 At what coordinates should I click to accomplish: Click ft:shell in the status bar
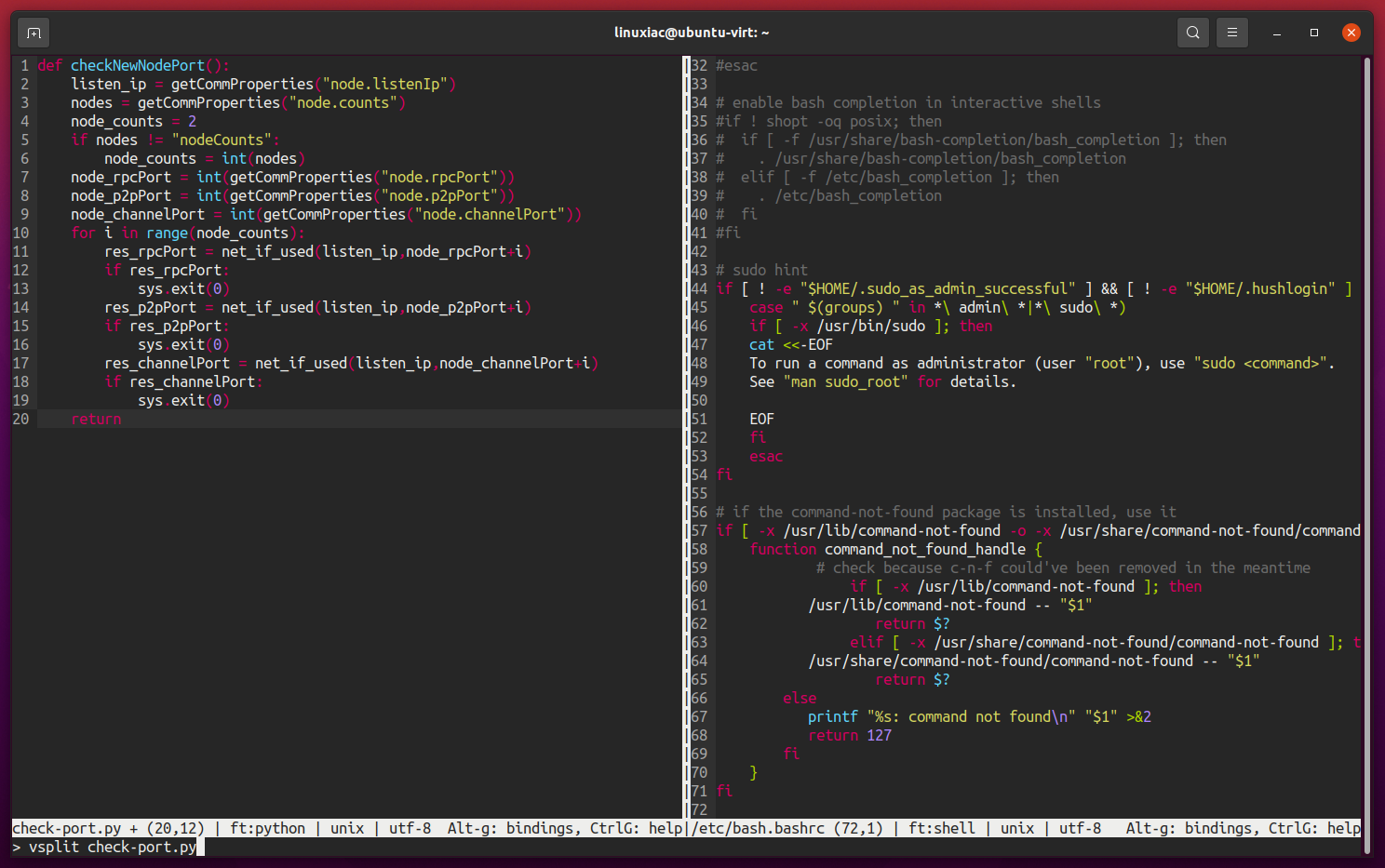coord(942,828)
